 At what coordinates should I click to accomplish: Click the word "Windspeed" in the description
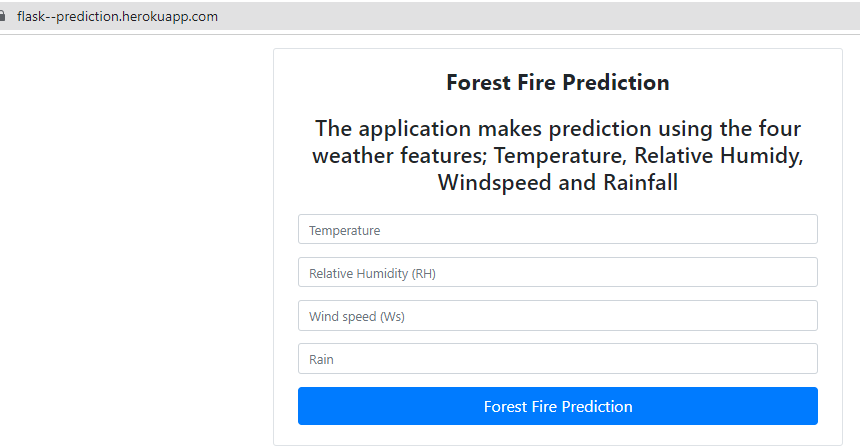click(494, 183)
